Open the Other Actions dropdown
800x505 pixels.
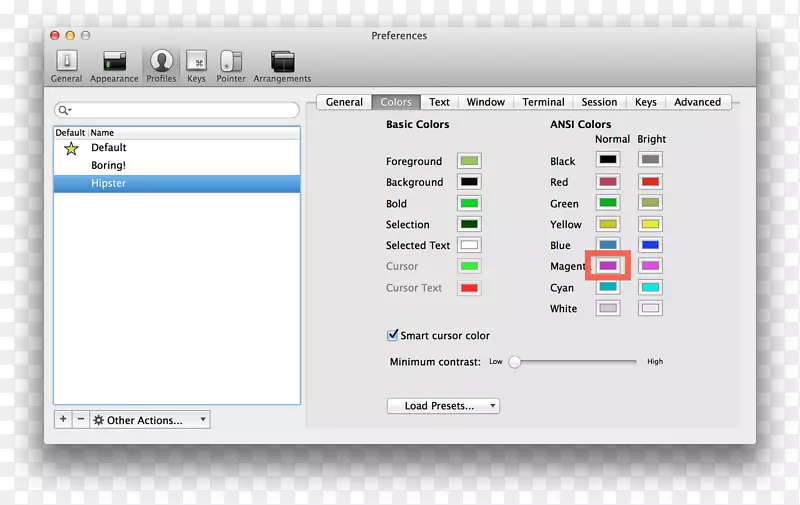click(x=150, y=420)
